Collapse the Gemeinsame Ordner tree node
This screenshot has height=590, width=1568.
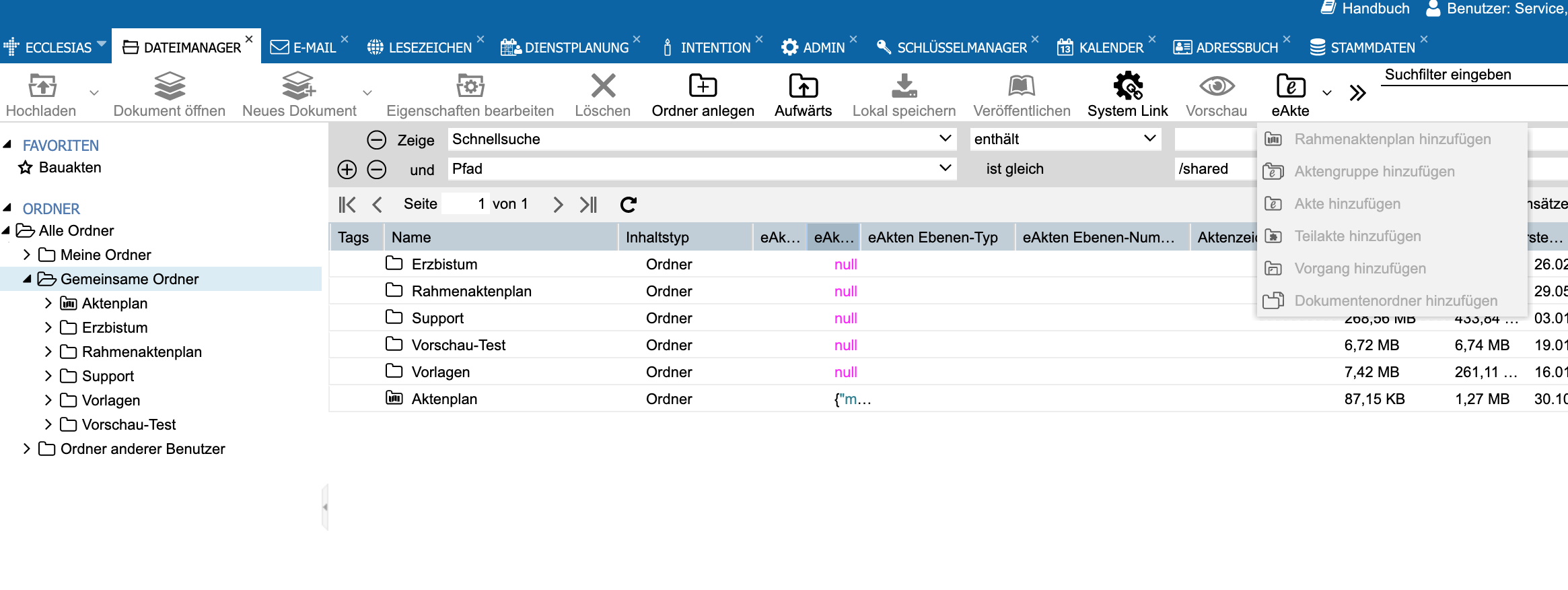27,279
